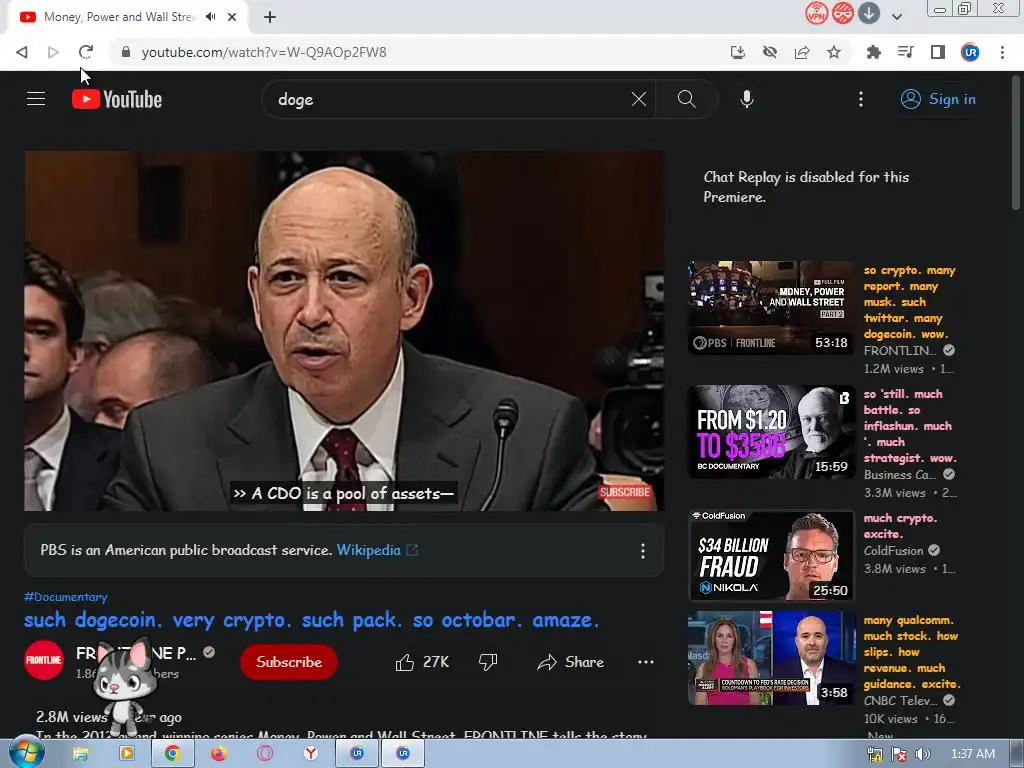Open ColdFusion channel name
The height and width of the screenshot is (768, 1024).
[893, 551]
